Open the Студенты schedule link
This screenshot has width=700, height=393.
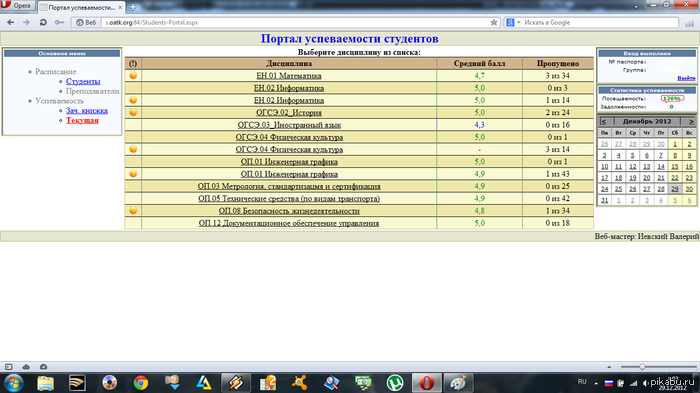83,81
